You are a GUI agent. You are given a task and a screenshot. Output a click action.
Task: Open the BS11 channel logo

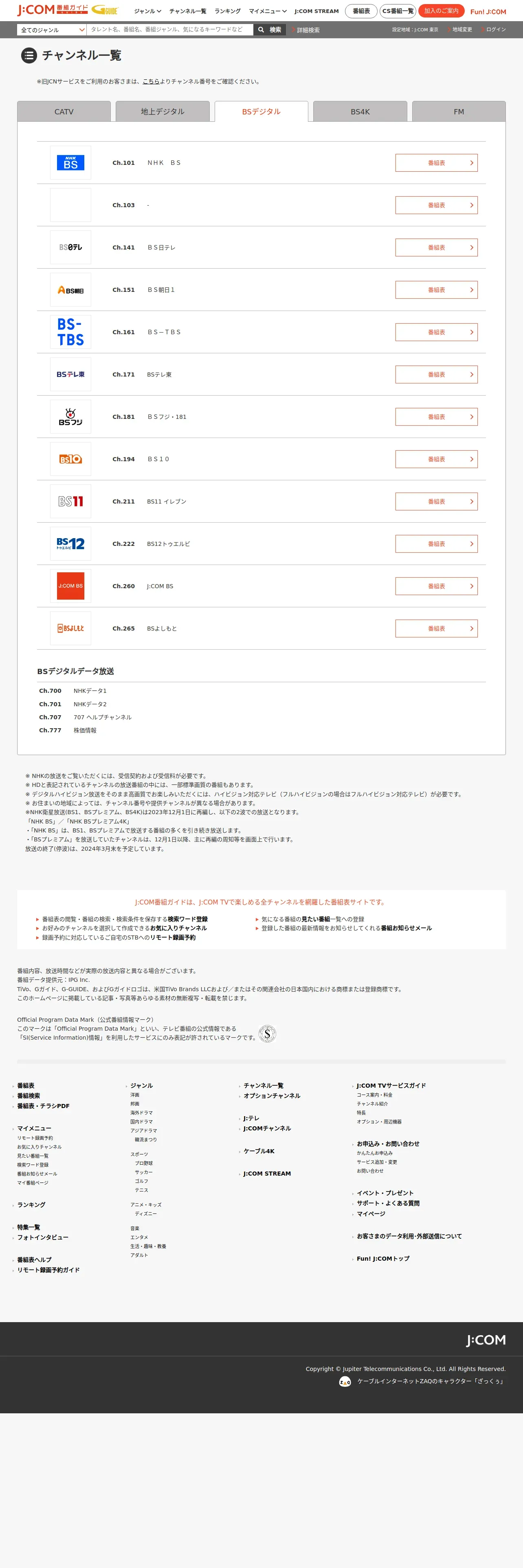pyautogui.click(x=70, y=501)
